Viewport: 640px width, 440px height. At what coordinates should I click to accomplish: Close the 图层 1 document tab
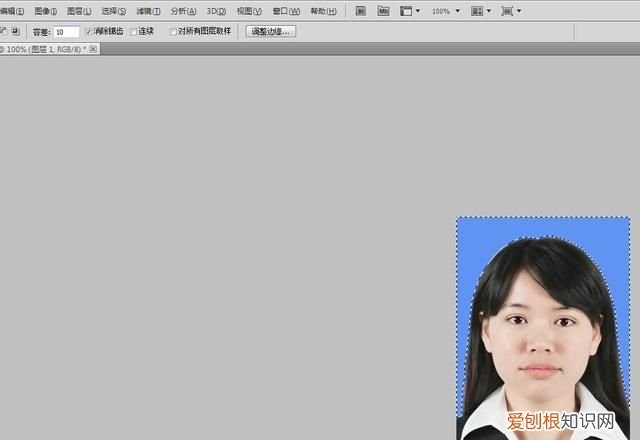[93, 49]
